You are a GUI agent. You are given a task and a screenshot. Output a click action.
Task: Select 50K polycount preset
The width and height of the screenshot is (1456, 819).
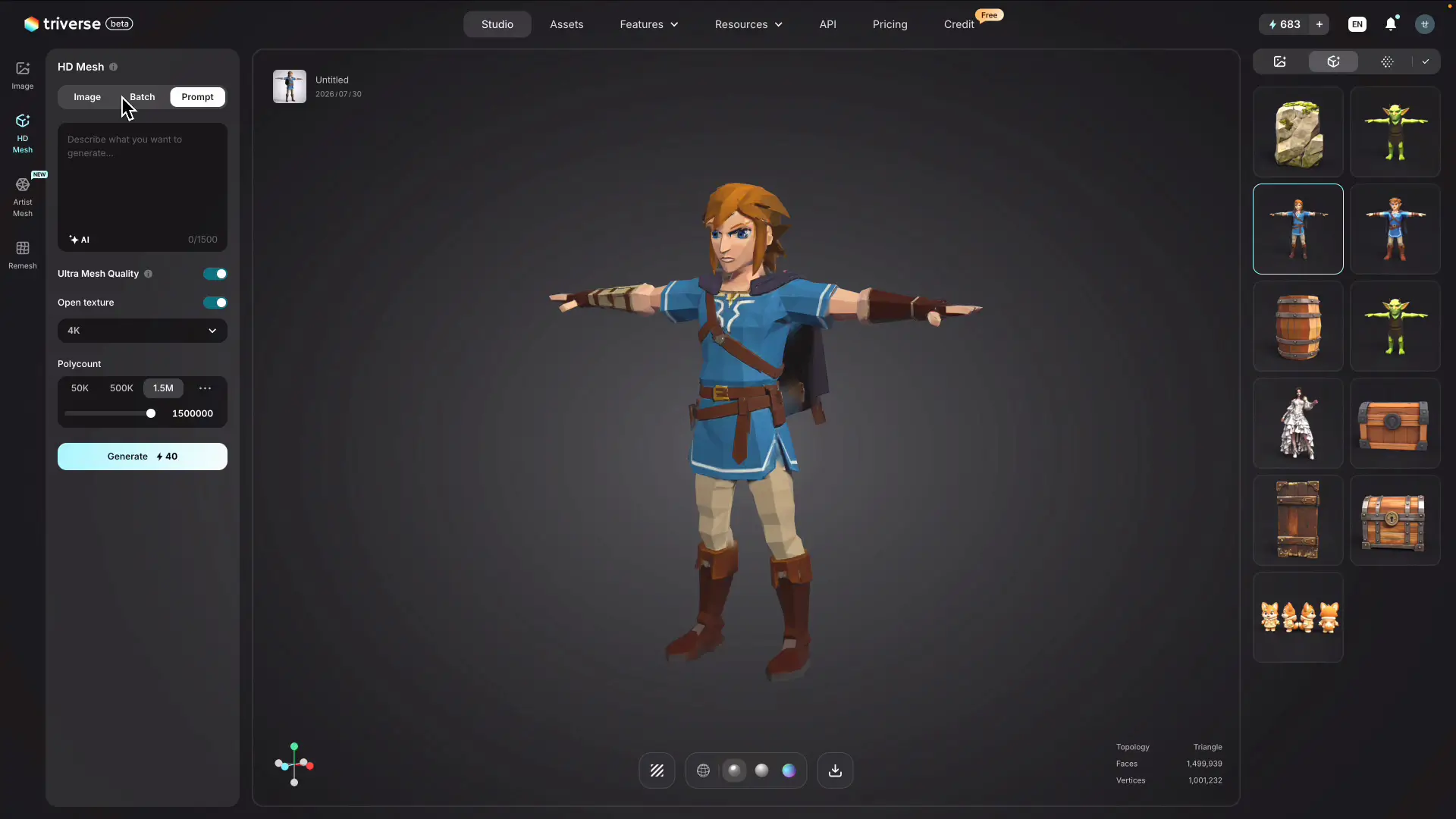[80, 388]
